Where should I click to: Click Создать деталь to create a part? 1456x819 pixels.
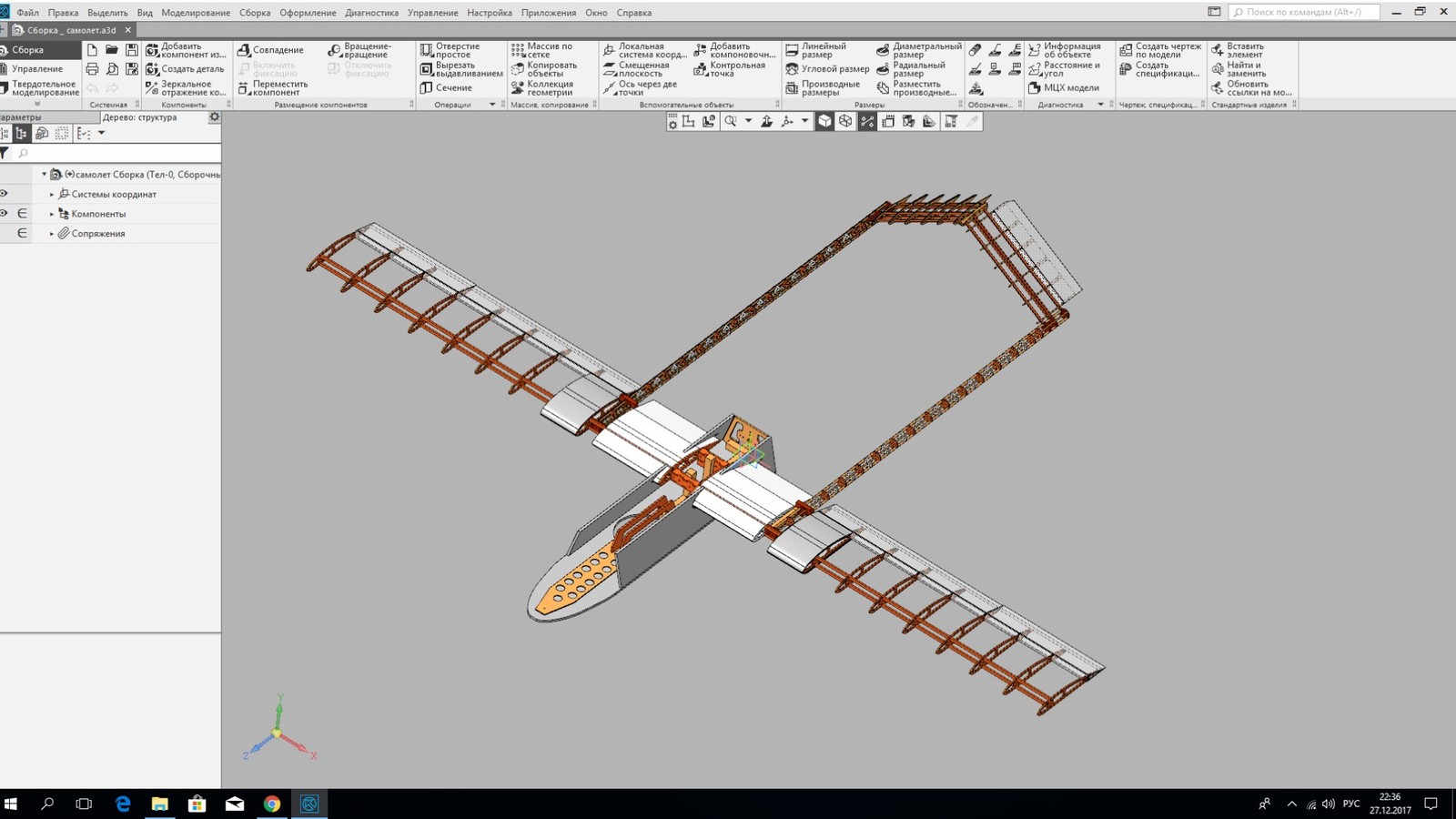186,69
